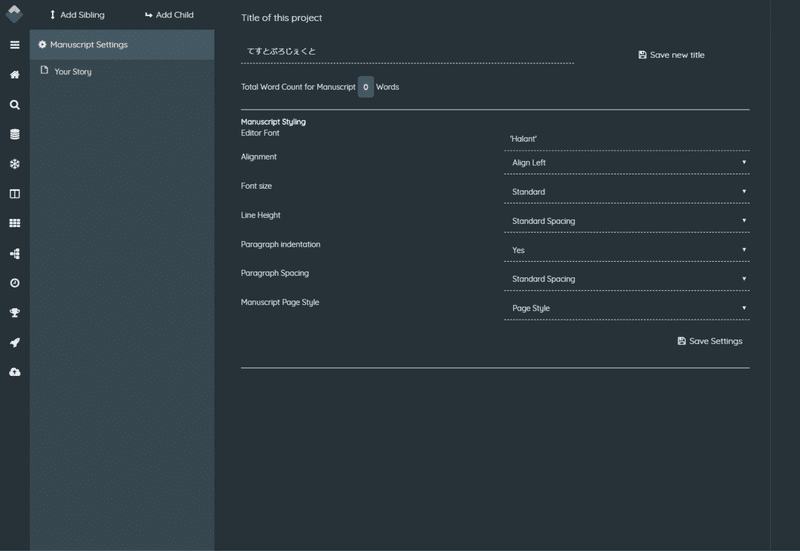Click the database stack icon
The height and width of the screenshot is (551, 800).
click(14, 134)
